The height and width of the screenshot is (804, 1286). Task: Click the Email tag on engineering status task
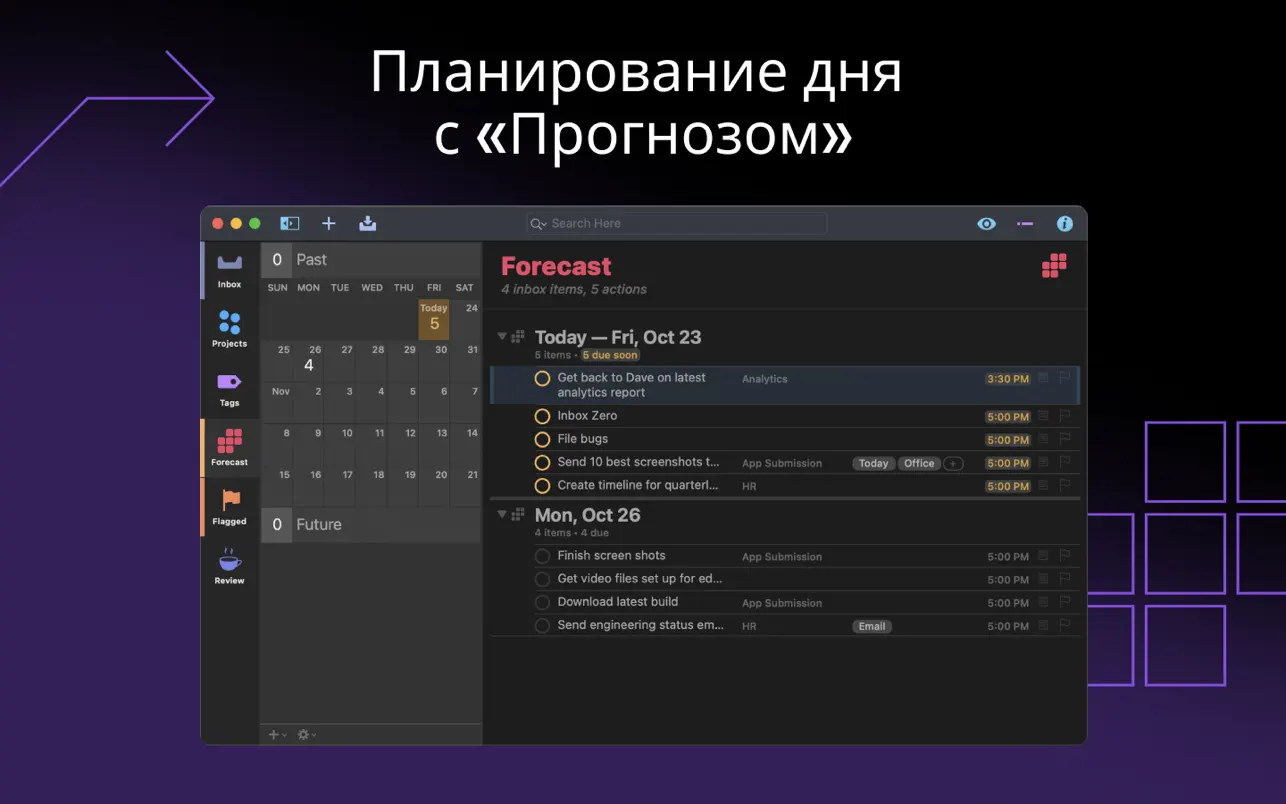(872, 626)
